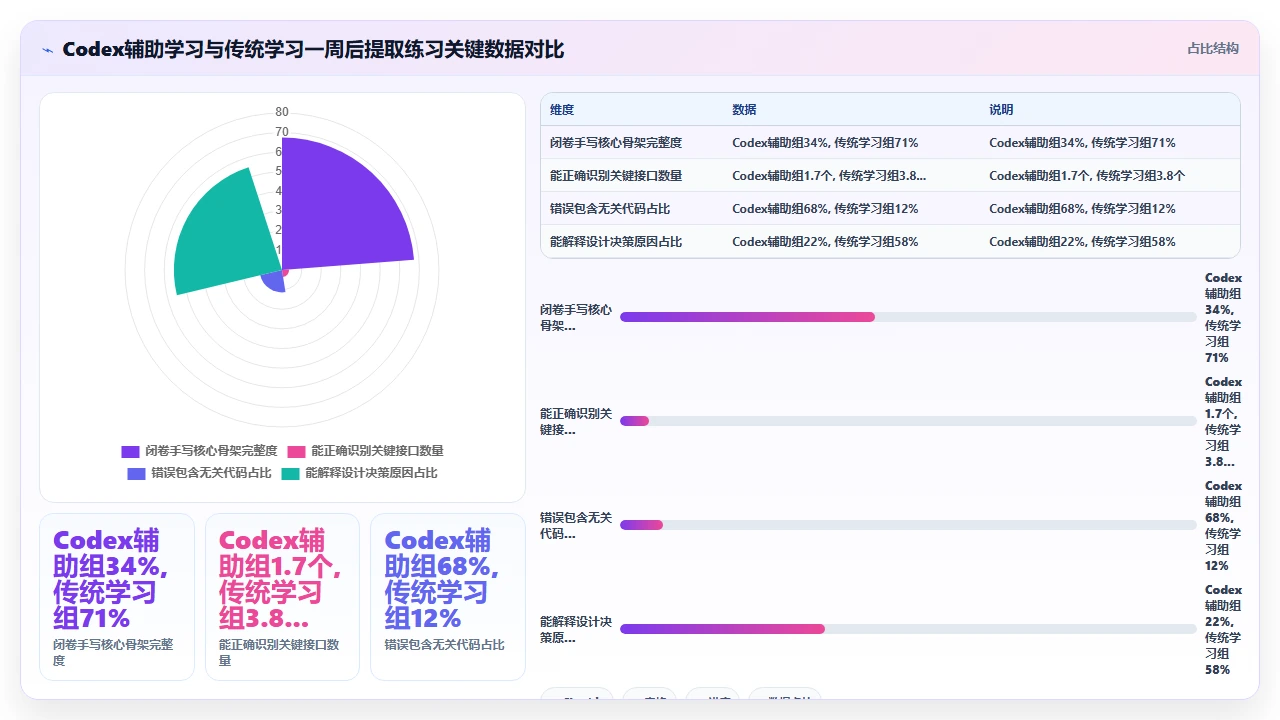Click the 占比结构 badge in the header
This screenshot has height=720, width=1280.
tap(1213, 48)
